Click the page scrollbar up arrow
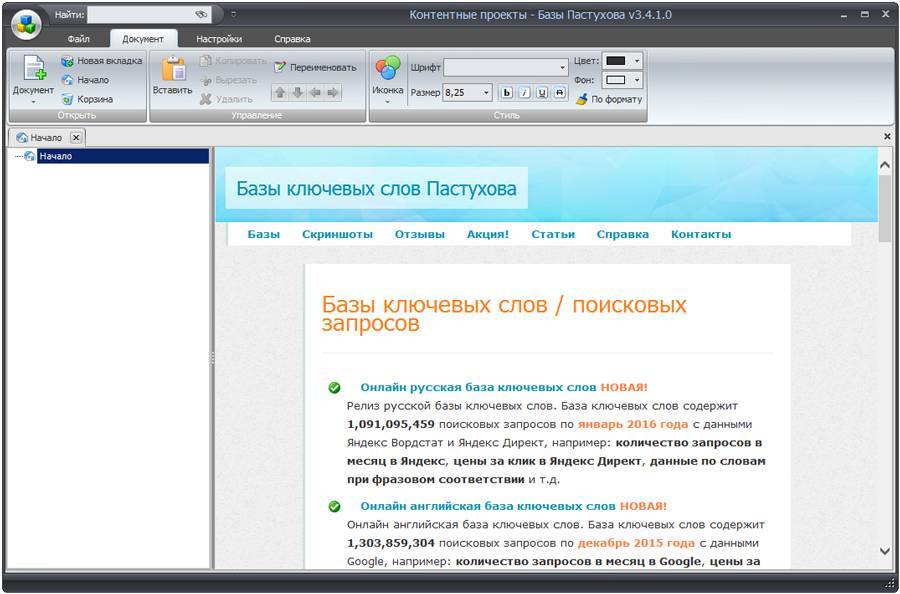 [x=885, y=165]
